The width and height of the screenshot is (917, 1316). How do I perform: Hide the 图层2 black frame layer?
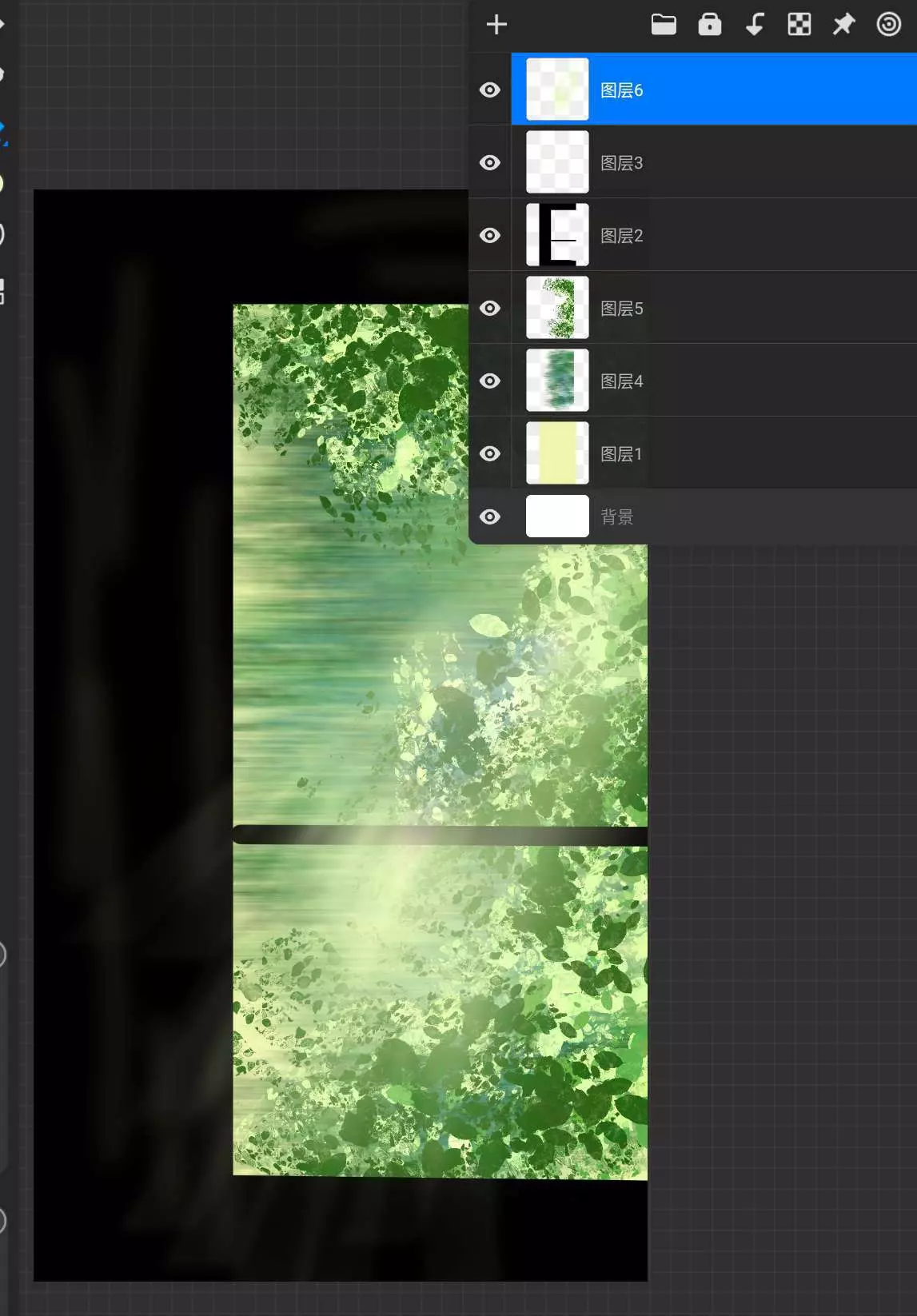[x=490, y=236]
